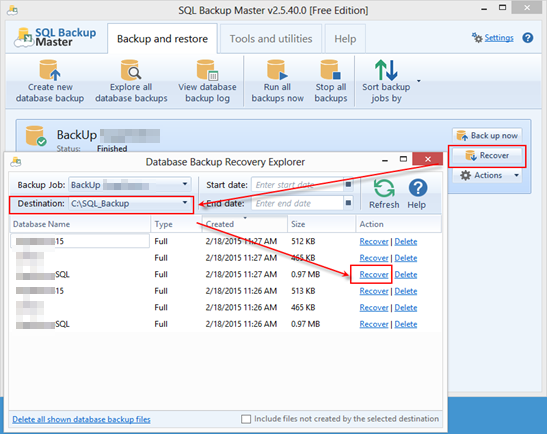This screenshot has width=547, height=434.
Task: Expand Sort backup jobs dropdown arrow
Action: tap(419, 81)
